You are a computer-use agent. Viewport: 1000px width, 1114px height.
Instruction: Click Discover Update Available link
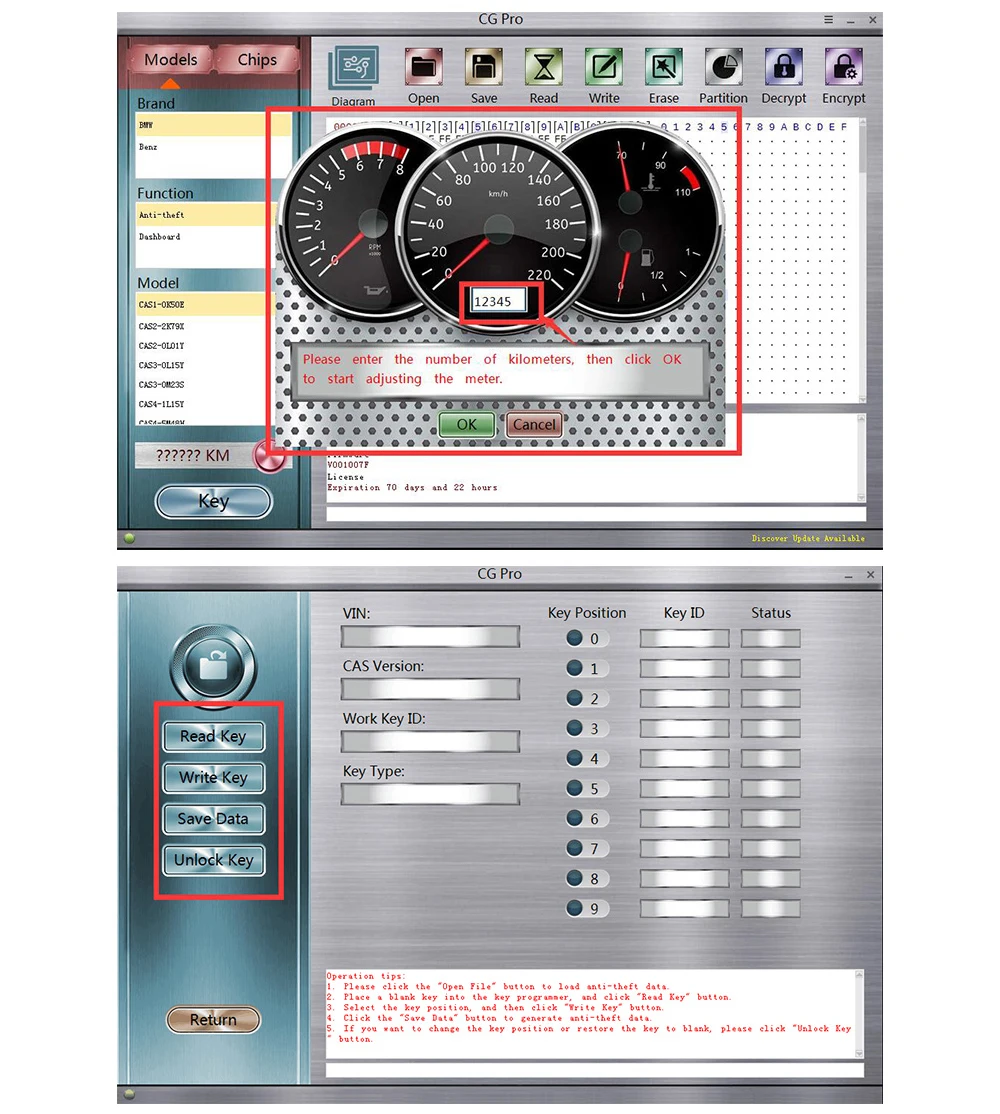point(808,539)
